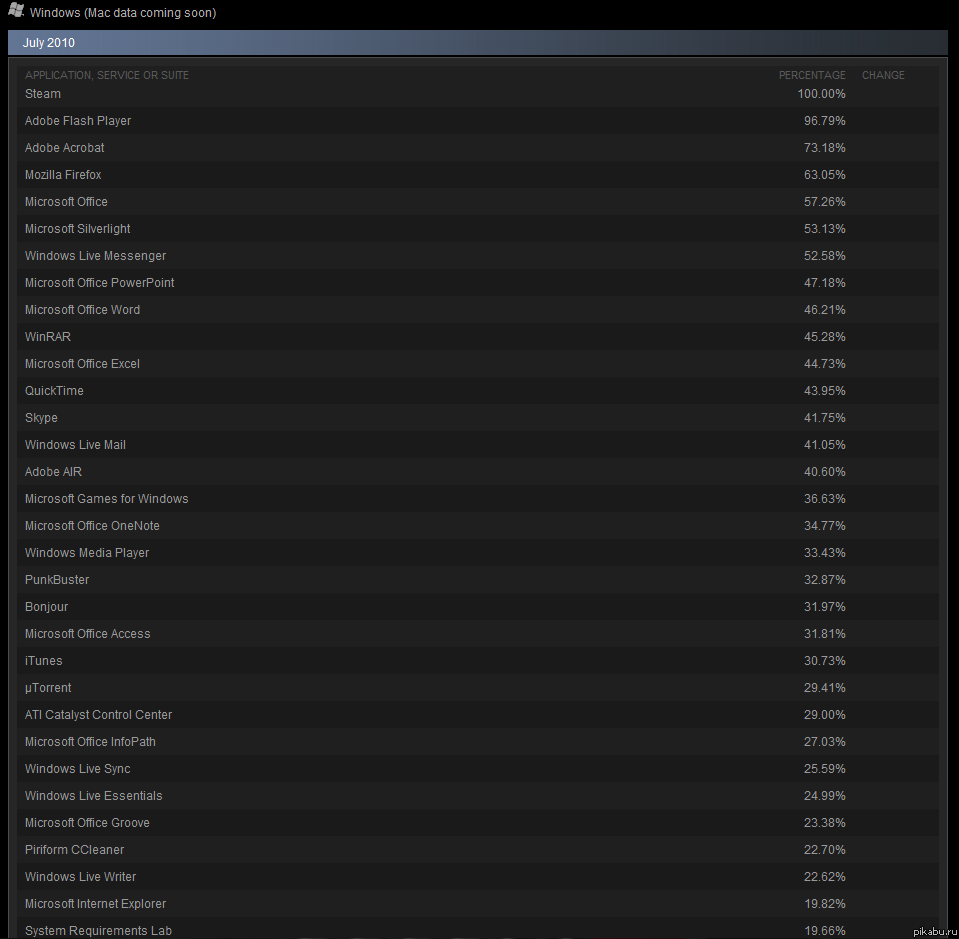
Task: Select the Adobe AIR row
Action: pos(478,471)
